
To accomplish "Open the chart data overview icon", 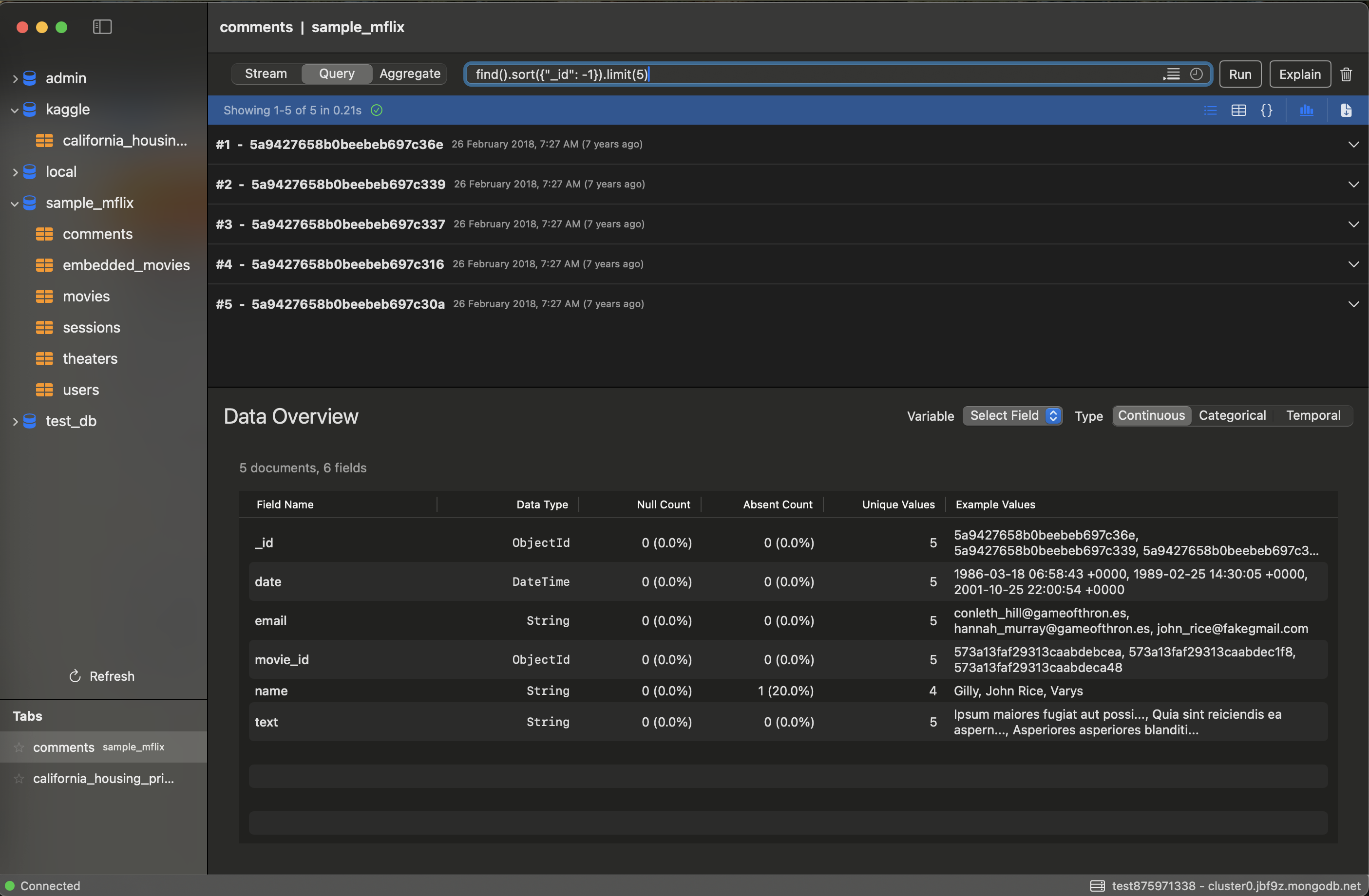I will (x=1307, y=111).
